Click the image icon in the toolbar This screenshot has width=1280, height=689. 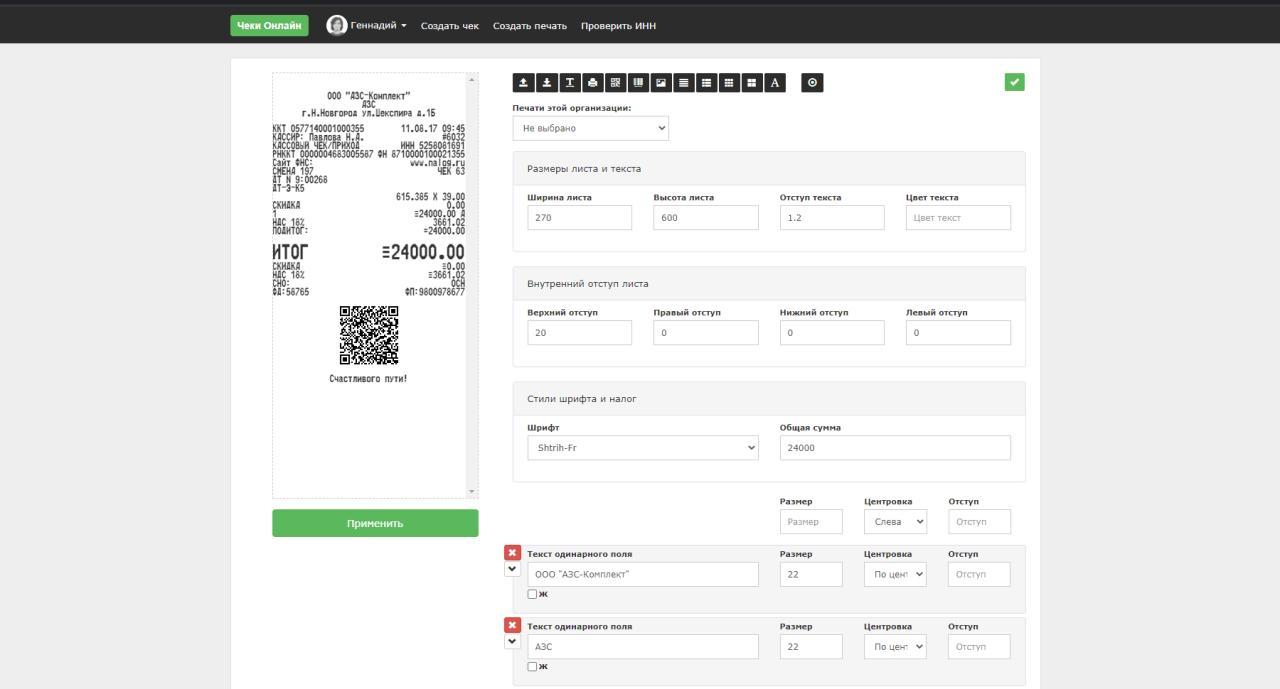[x=661, y=83]
